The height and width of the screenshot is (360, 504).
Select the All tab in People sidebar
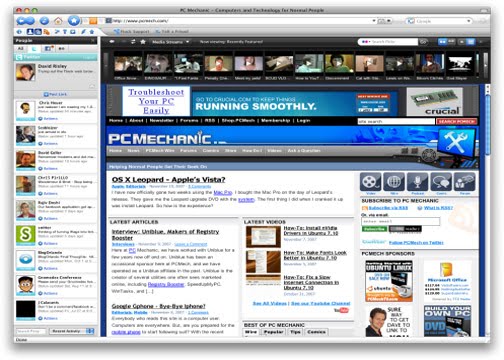tap(21, 49)
